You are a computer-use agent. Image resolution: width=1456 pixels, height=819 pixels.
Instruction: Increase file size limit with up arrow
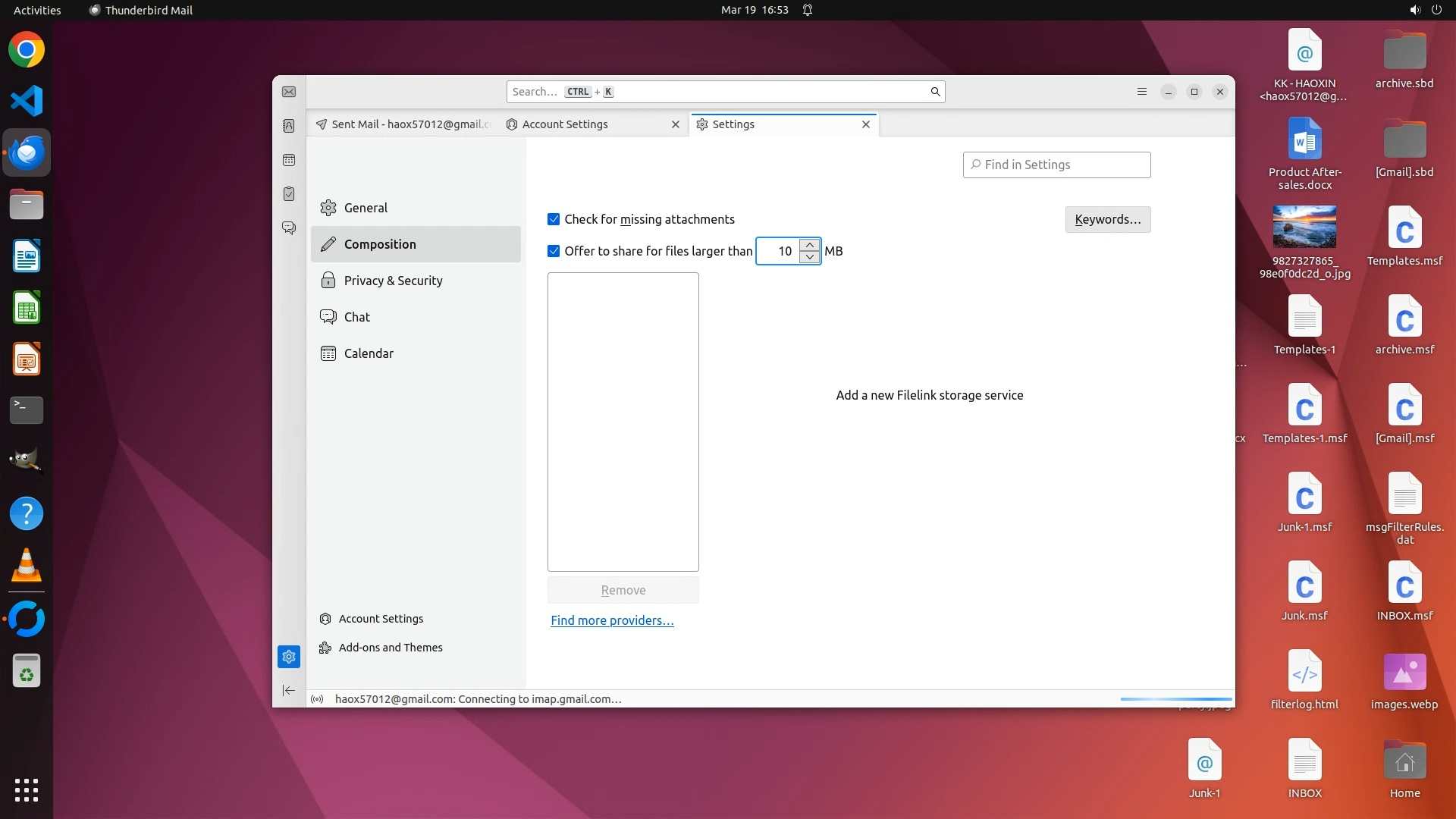click(810, 245)
